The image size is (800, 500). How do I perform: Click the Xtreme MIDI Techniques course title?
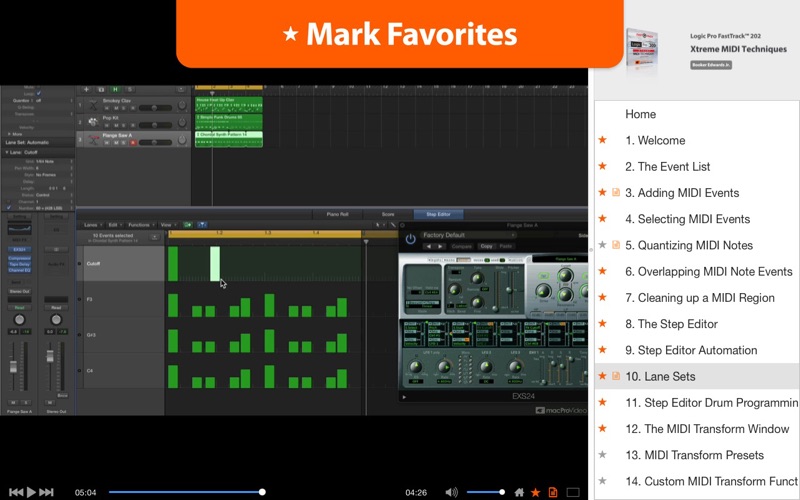pos(738,49)
